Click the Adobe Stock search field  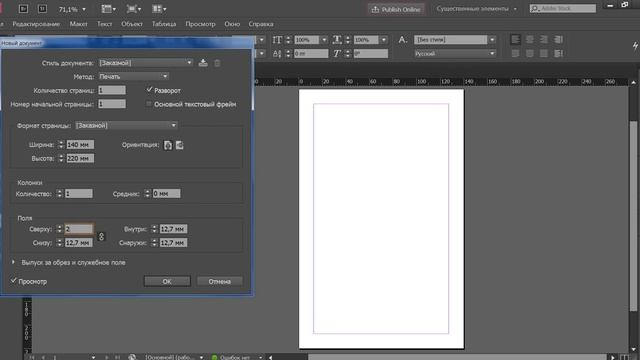(563, 8)
